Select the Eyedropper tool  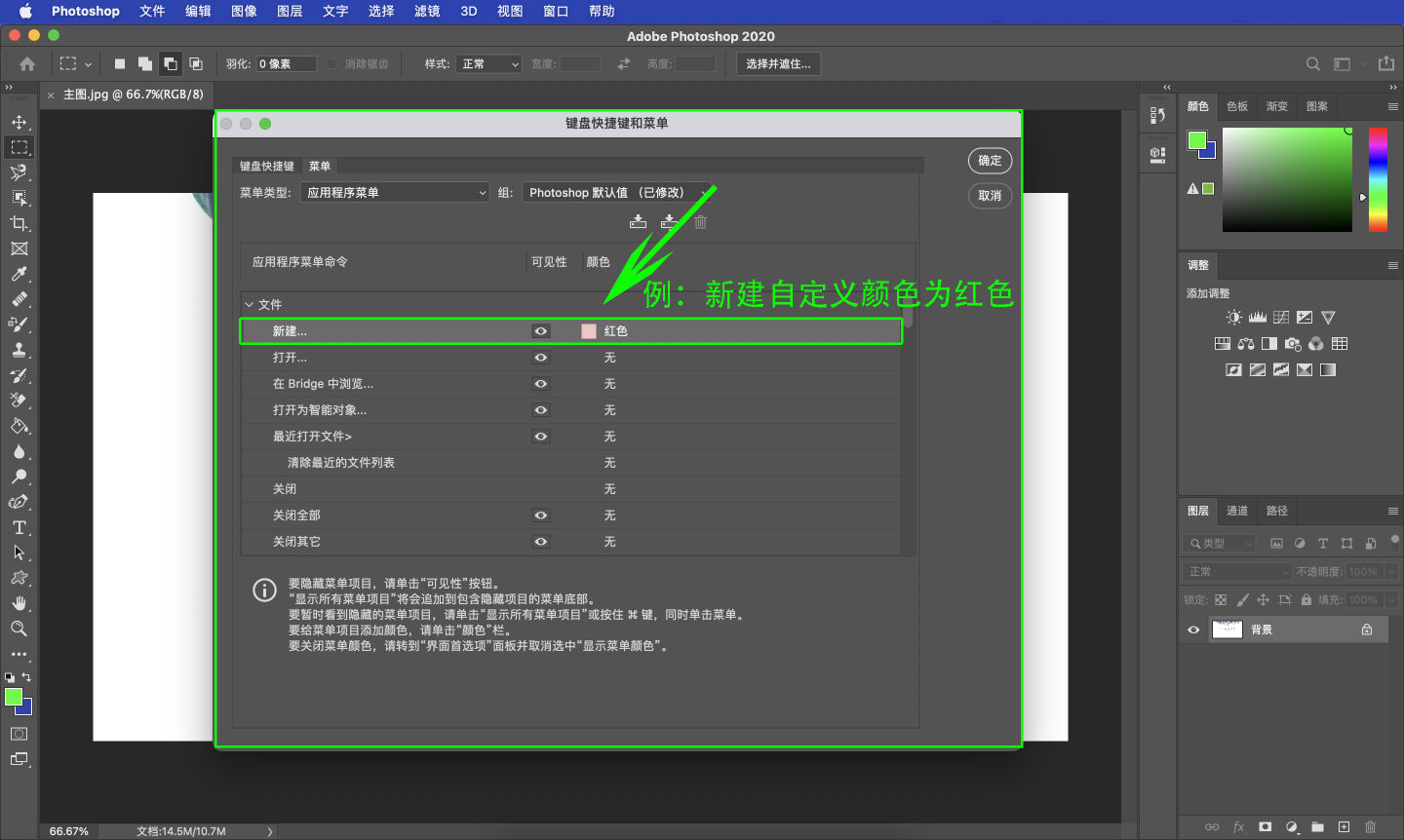pos(19,274)
